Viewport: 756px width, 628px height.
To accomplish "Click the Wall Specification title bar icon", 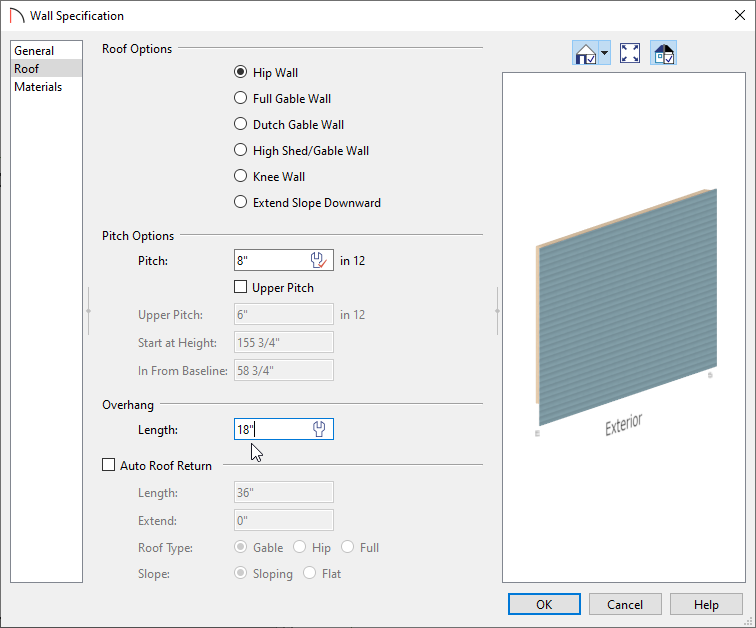I will [x=17, y=15].
